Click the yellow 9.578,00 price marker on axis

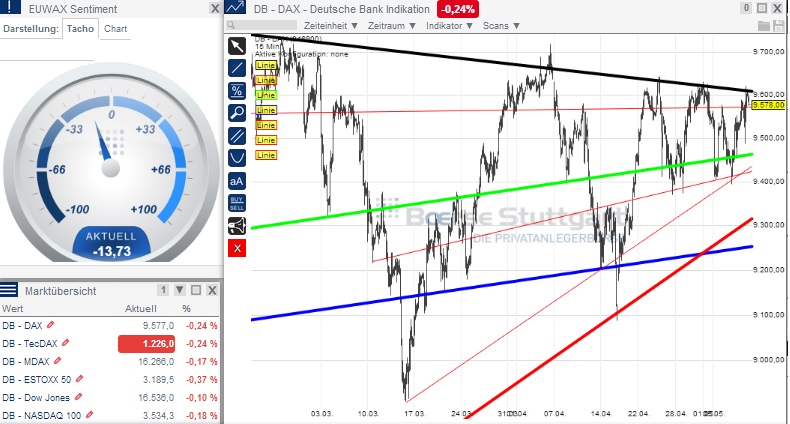click(768, 105)
